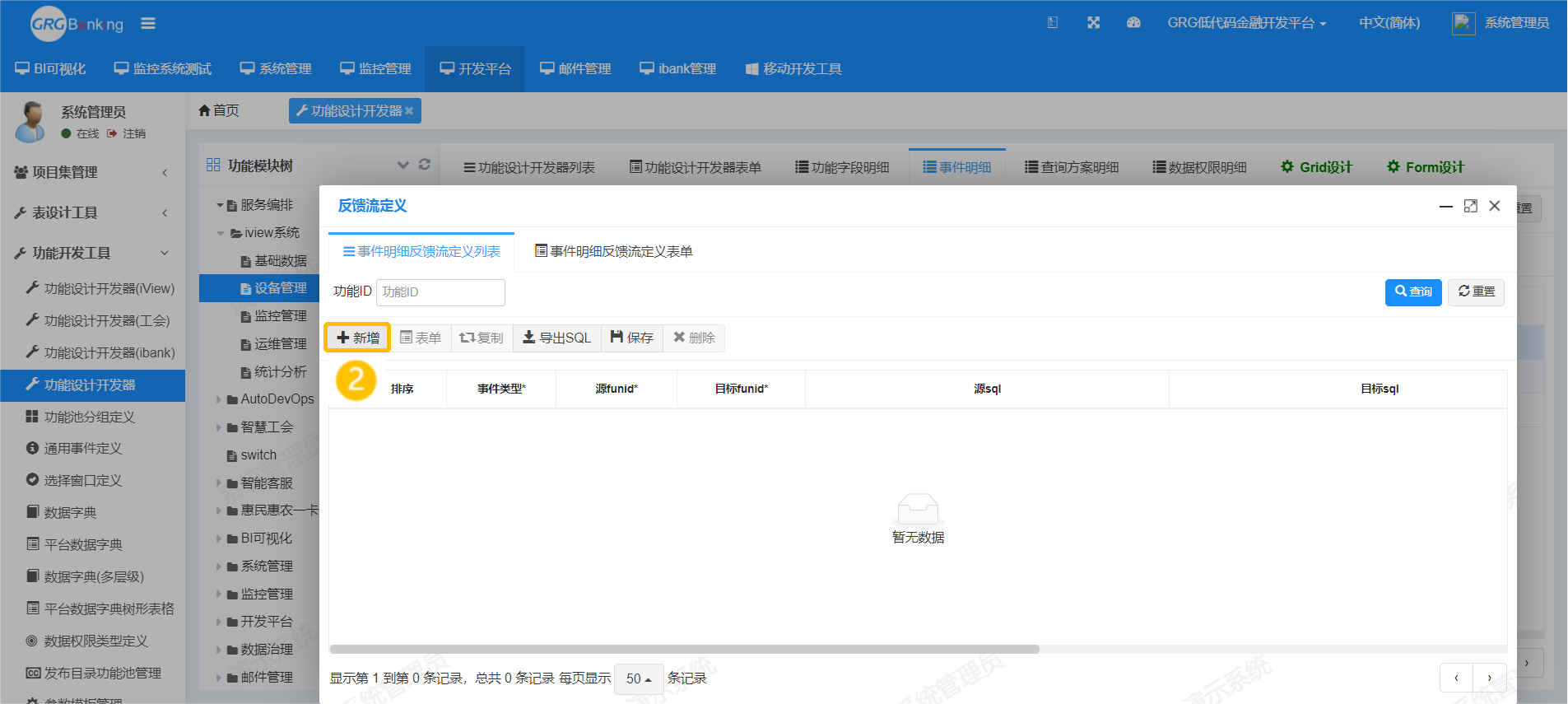Switch to 数据权限明细 tab
Image resolution: width=1568 pixels, height=704 pixels.
tap(1199, 167)
